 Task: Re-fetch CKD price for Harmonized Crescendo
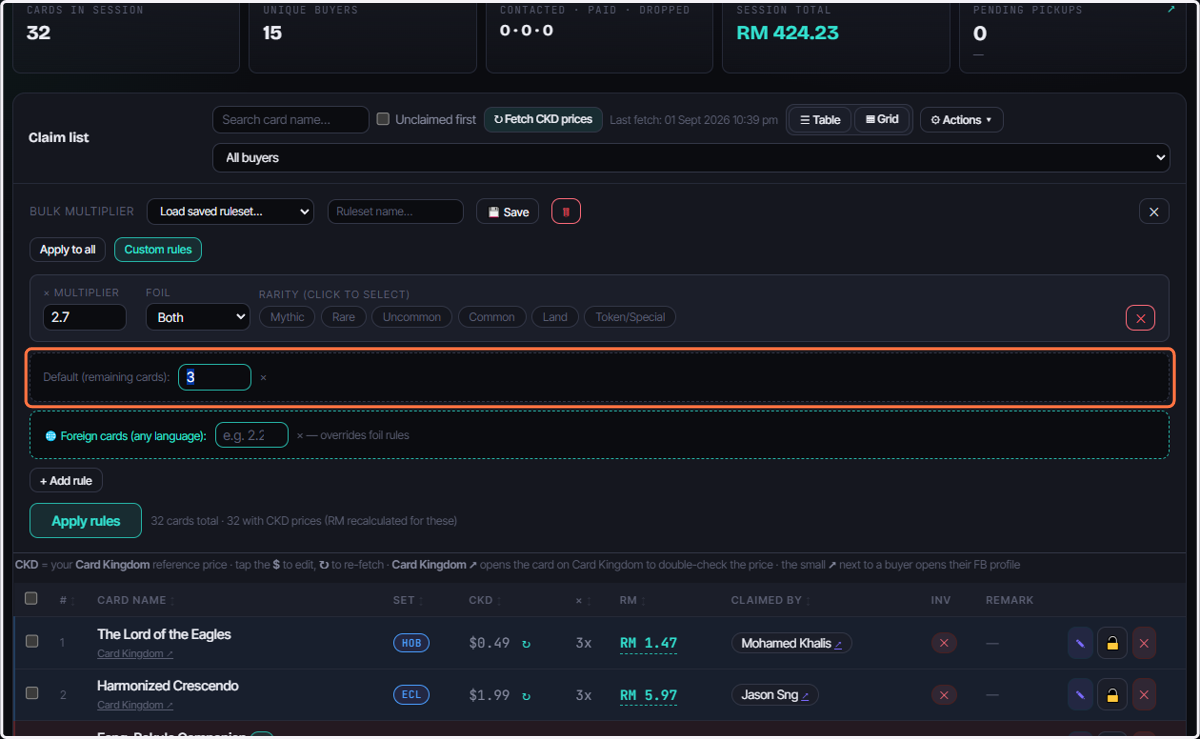(526, 695)
